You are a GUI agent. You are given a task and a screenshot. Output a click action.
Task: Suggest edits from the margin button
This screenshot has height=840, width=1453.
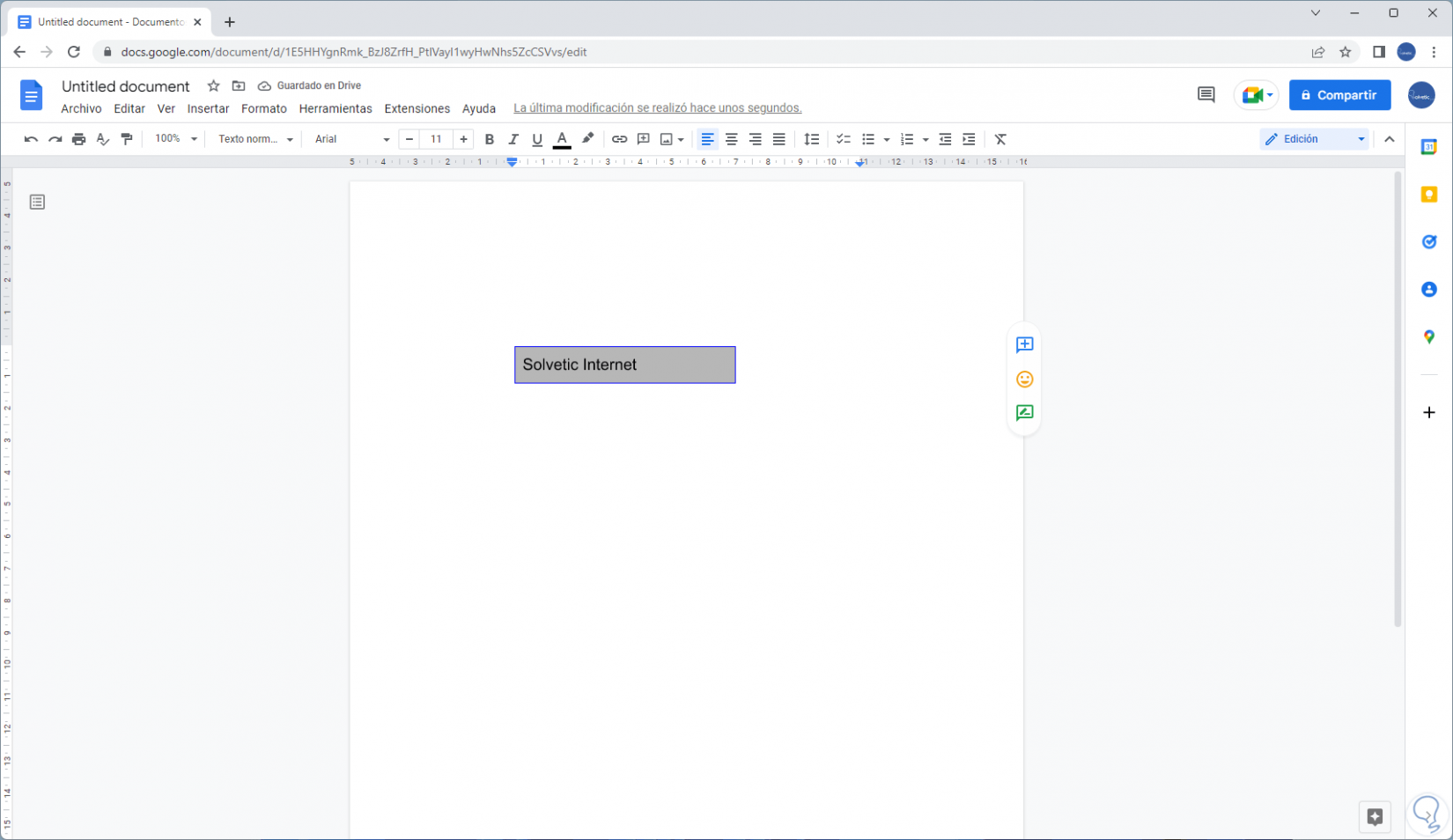tap(1024, 413)
